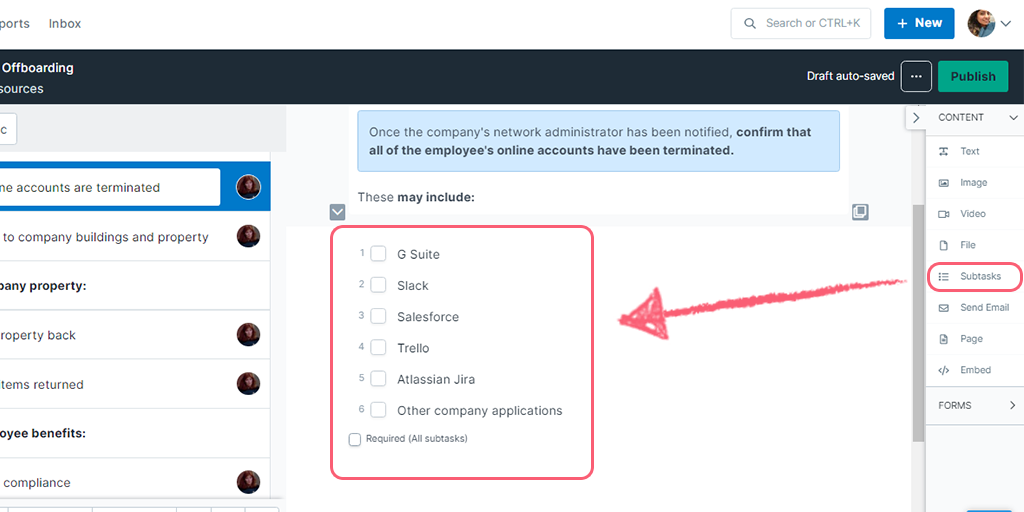
Task: Open the Inbox tab
Action: [x=65, y=23]
